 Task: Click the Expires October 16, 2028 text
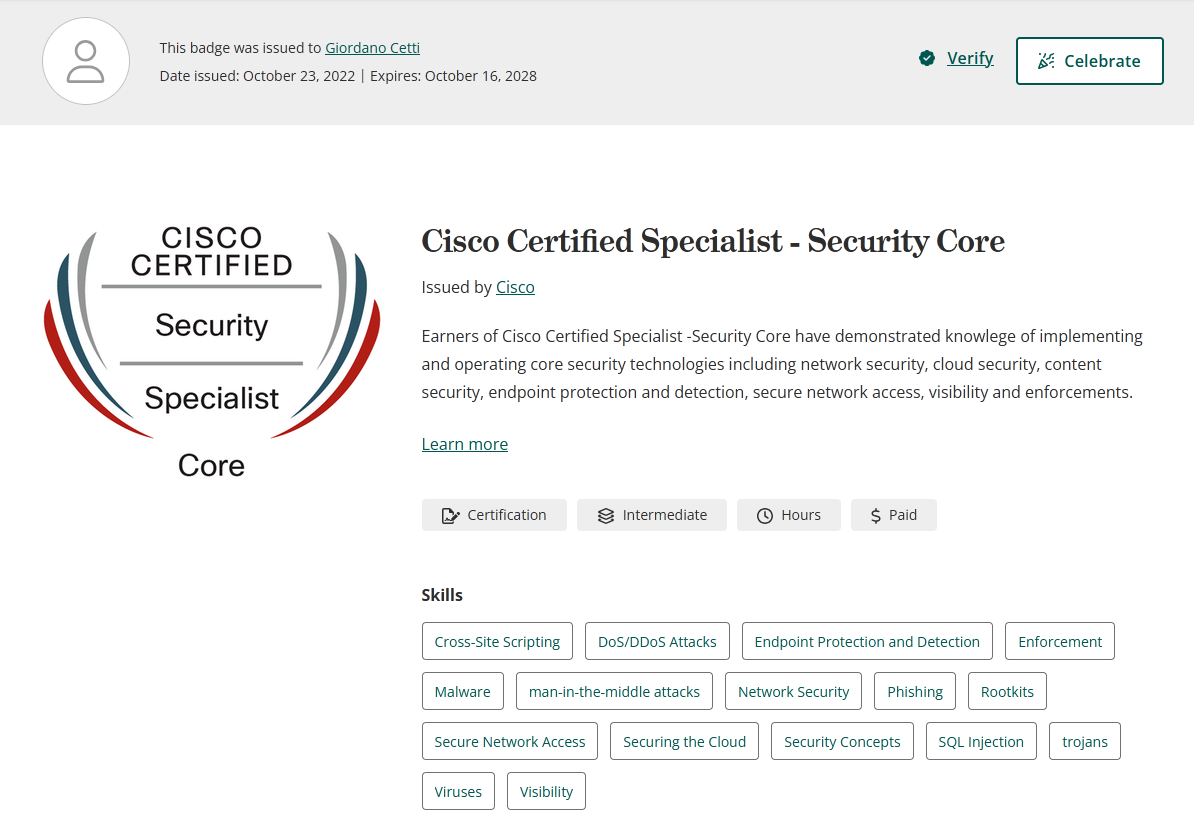453,76
